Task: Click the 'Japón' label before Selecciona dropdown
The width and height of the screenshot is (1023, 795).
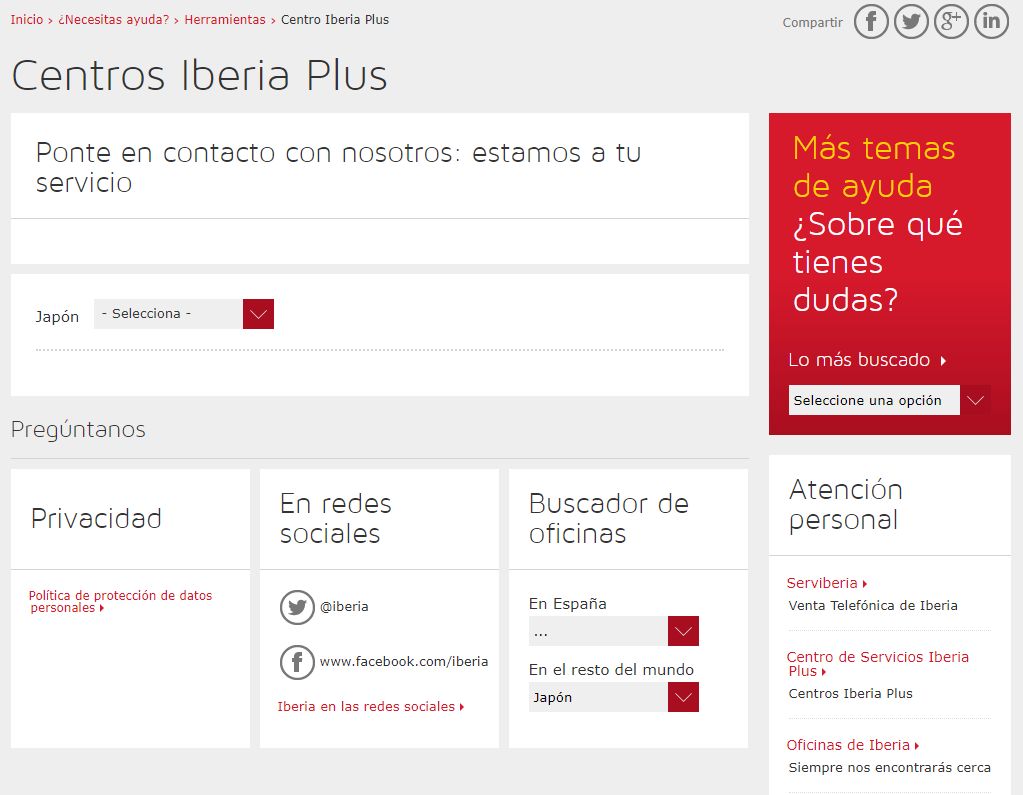Action: tap(57, 316)
